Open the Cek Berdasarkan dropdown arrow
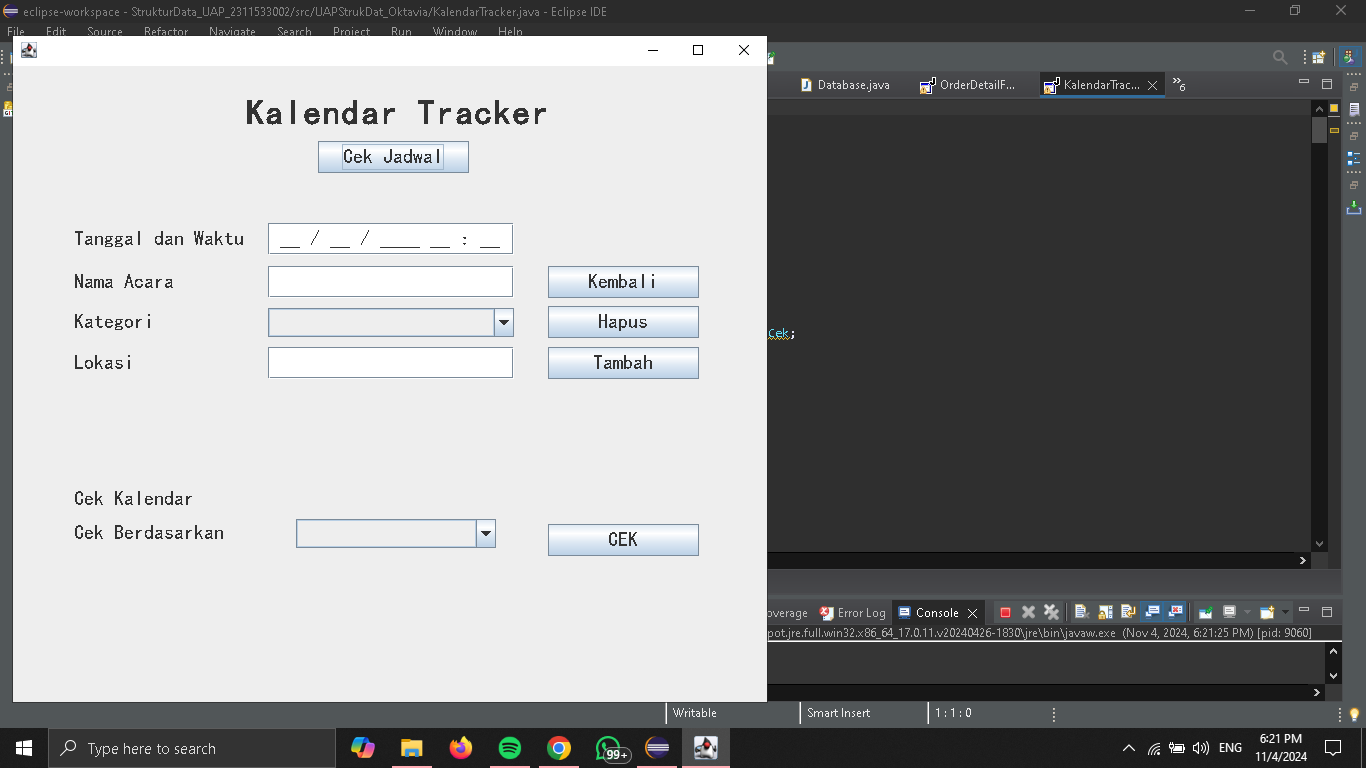This screenshot has height=768, width=1366. [x=486, y=534]
